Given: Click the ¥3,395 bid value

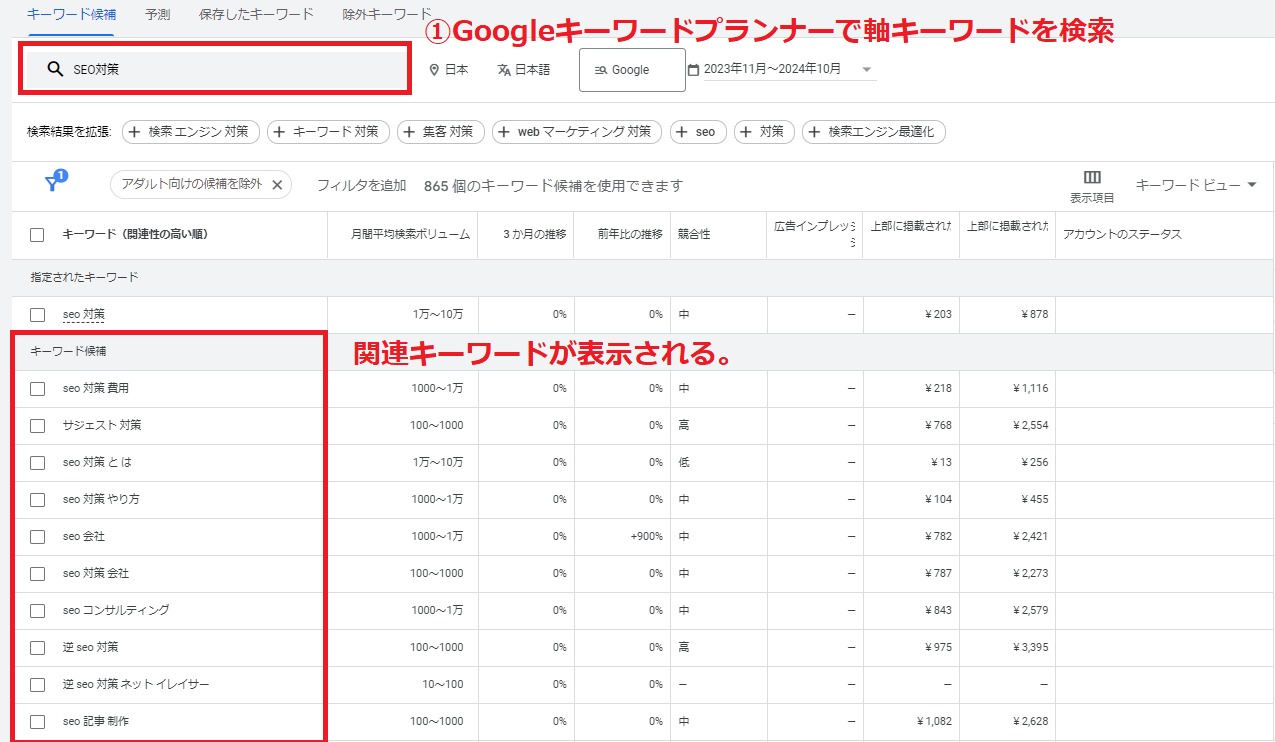Looking at the screenshot, I should (x=1029, y=648).
